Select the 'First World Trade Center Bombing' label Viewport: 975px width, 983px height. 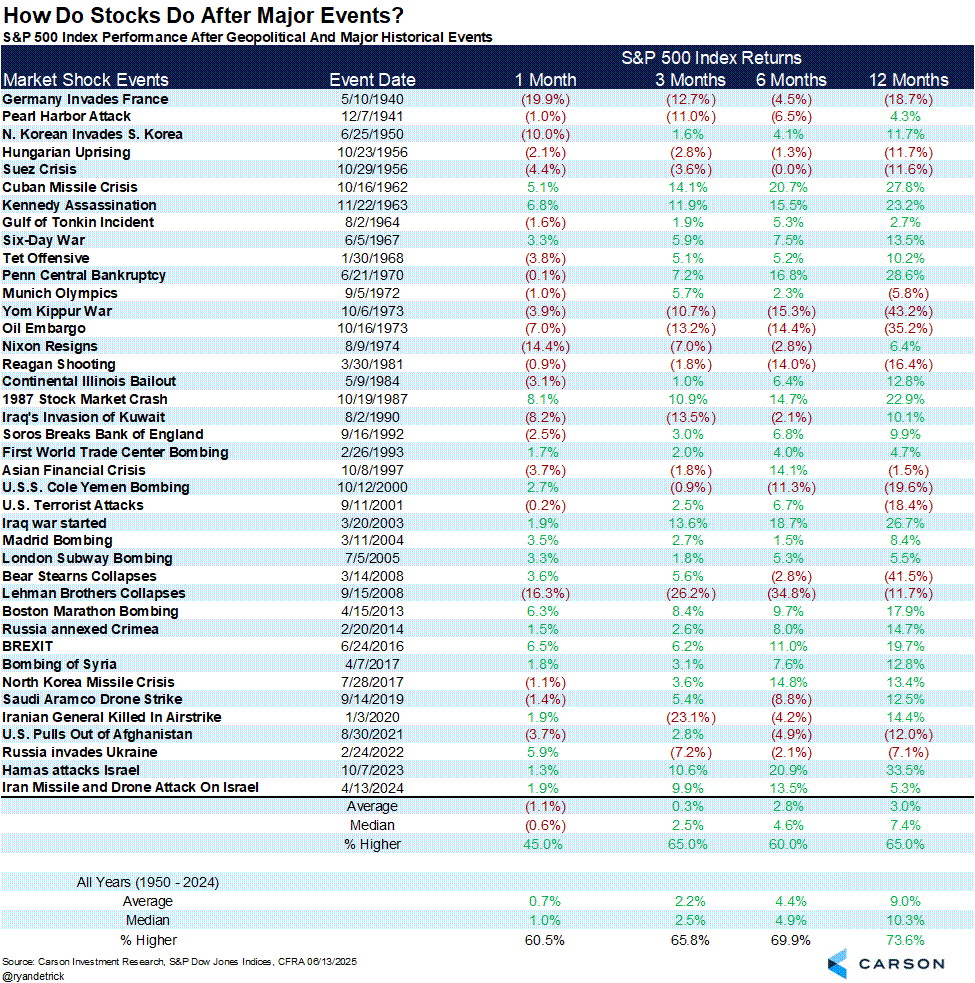coord(115,452)
